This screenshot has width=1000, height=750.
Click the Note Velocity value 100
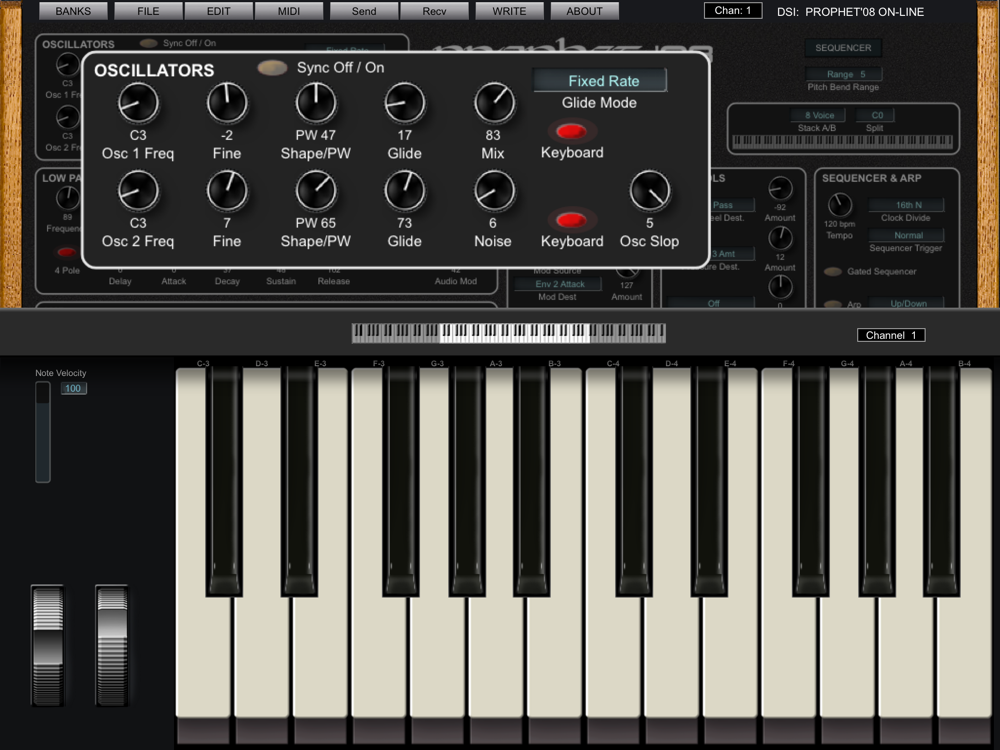pos(73,388)
